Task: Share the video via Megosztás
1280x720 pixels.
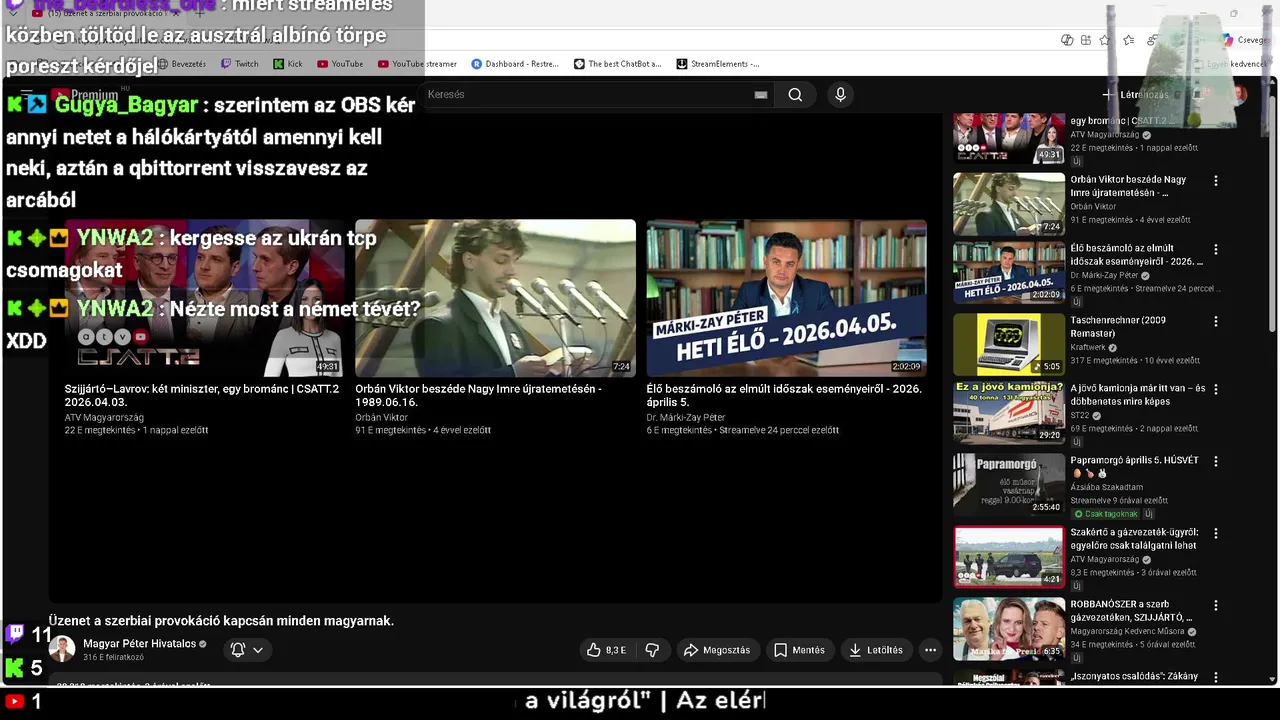Action: tap(717, 650)
